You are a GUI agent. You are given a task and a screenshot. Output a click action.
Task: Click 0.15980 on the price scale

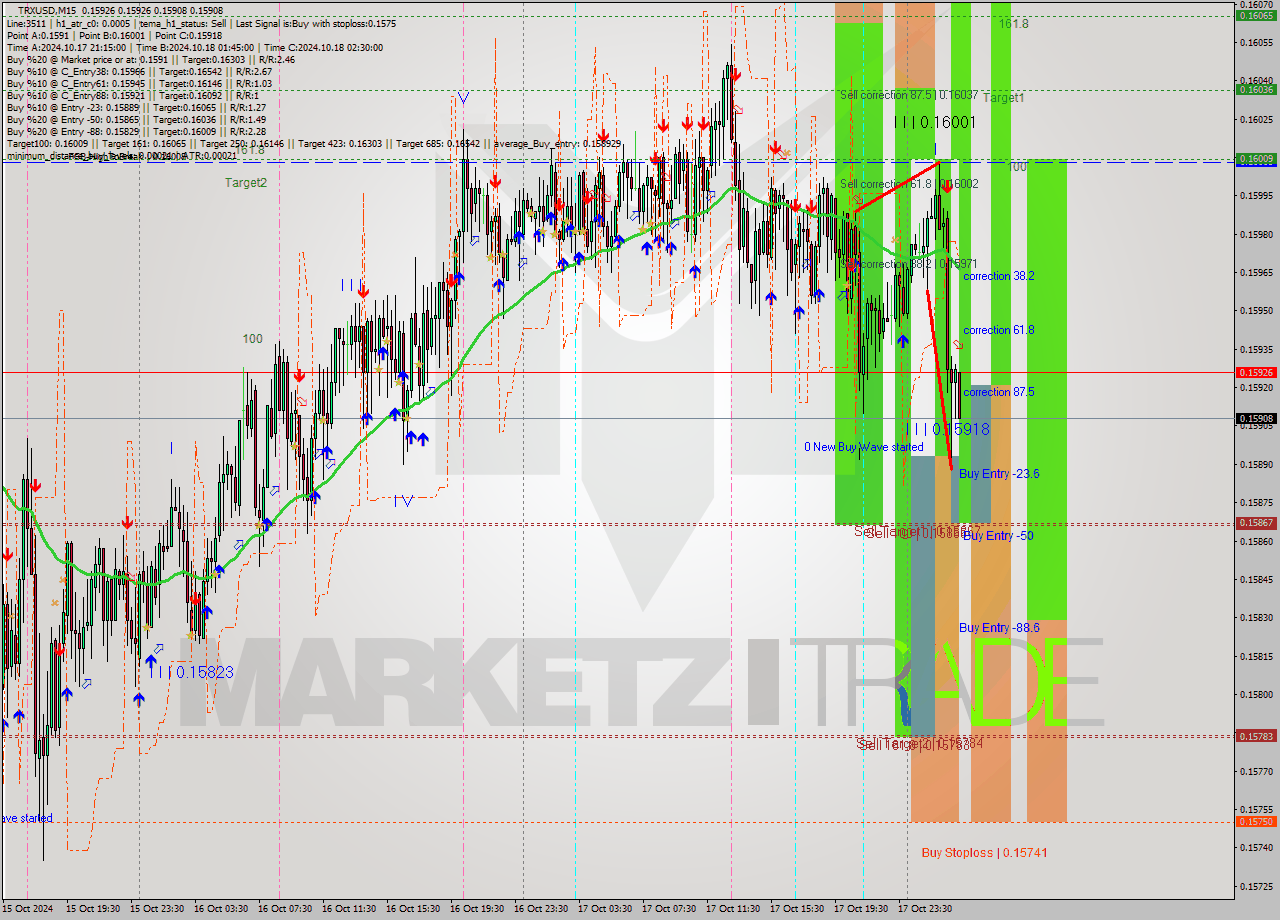coord(1256,234)
